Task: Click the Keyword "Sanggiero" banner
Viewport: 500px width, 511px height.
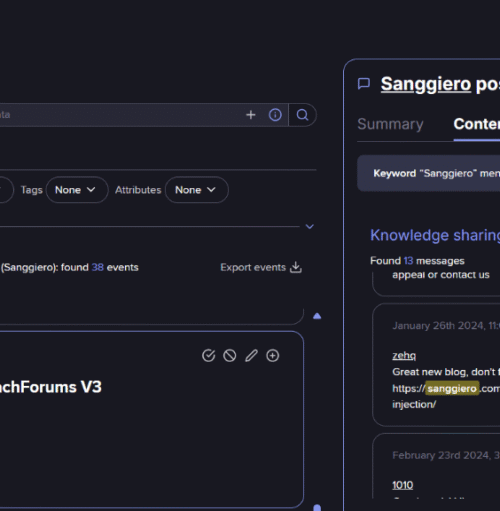Action: tap(429, 173)
